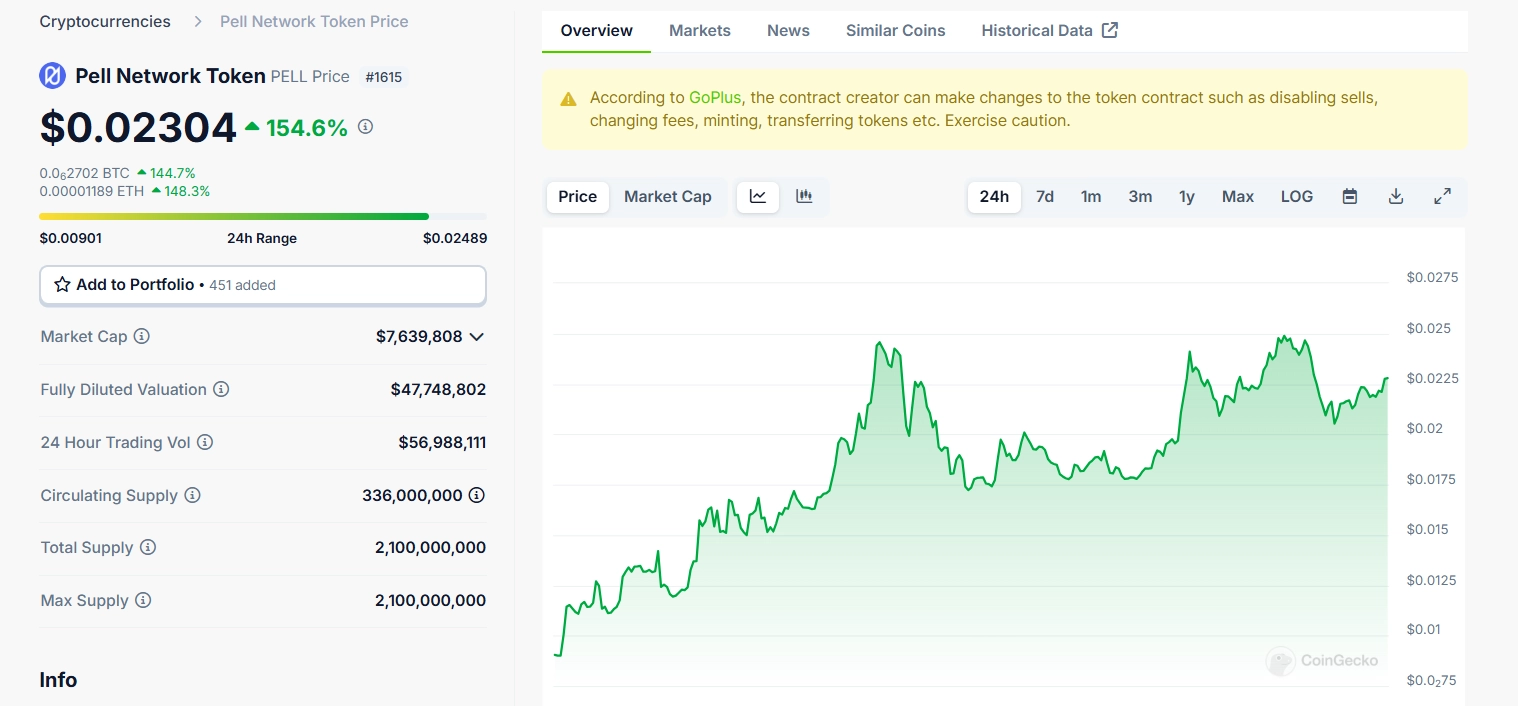Click the info icon next to Market Cap

141,337
